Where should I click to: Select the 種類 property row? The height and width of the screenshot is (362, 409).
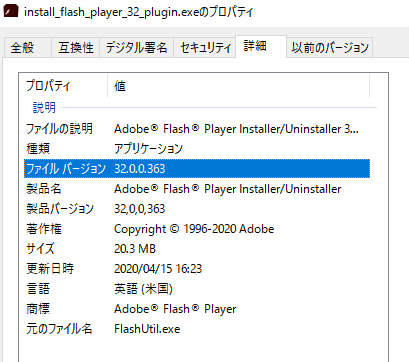[x=197, y=149]
